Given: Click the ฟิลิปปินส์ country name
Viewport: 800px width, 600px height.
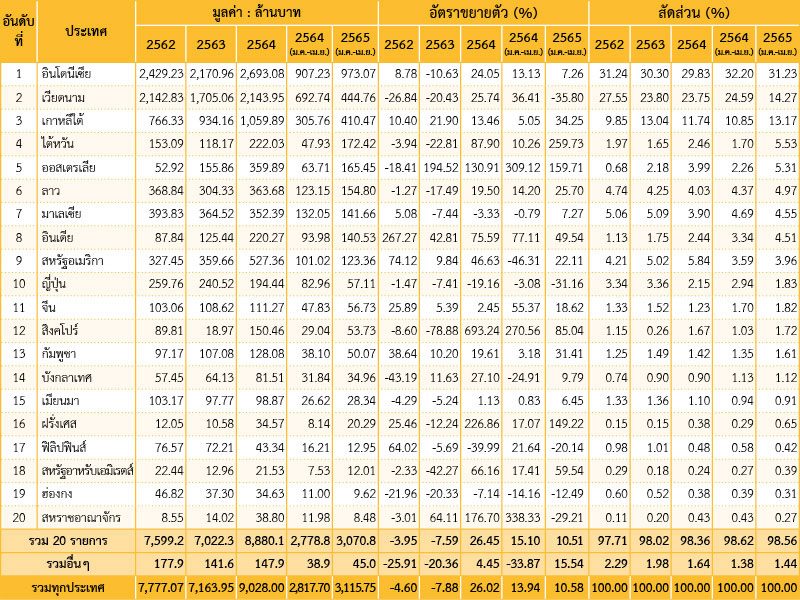Looking at the screenshot, I should click(x=64, y=447).
